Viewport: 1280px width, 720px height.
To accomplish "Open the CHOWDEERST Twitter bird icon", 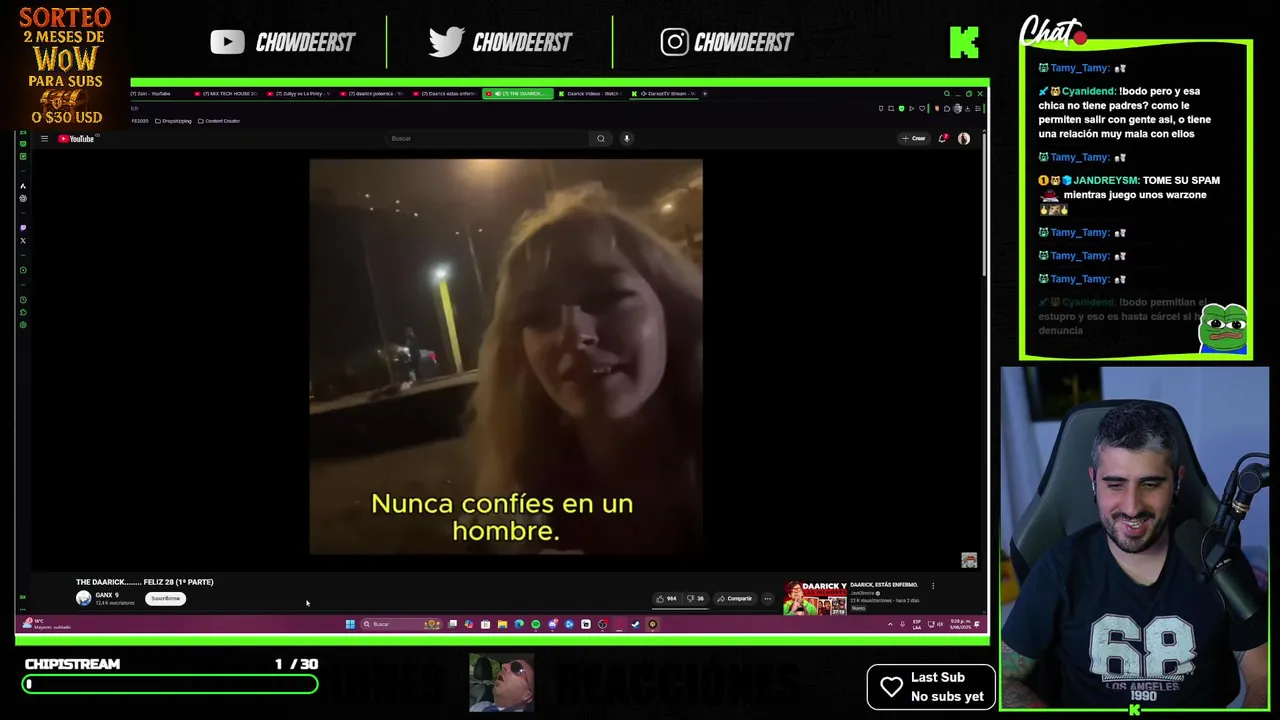I will coord(446,42).
